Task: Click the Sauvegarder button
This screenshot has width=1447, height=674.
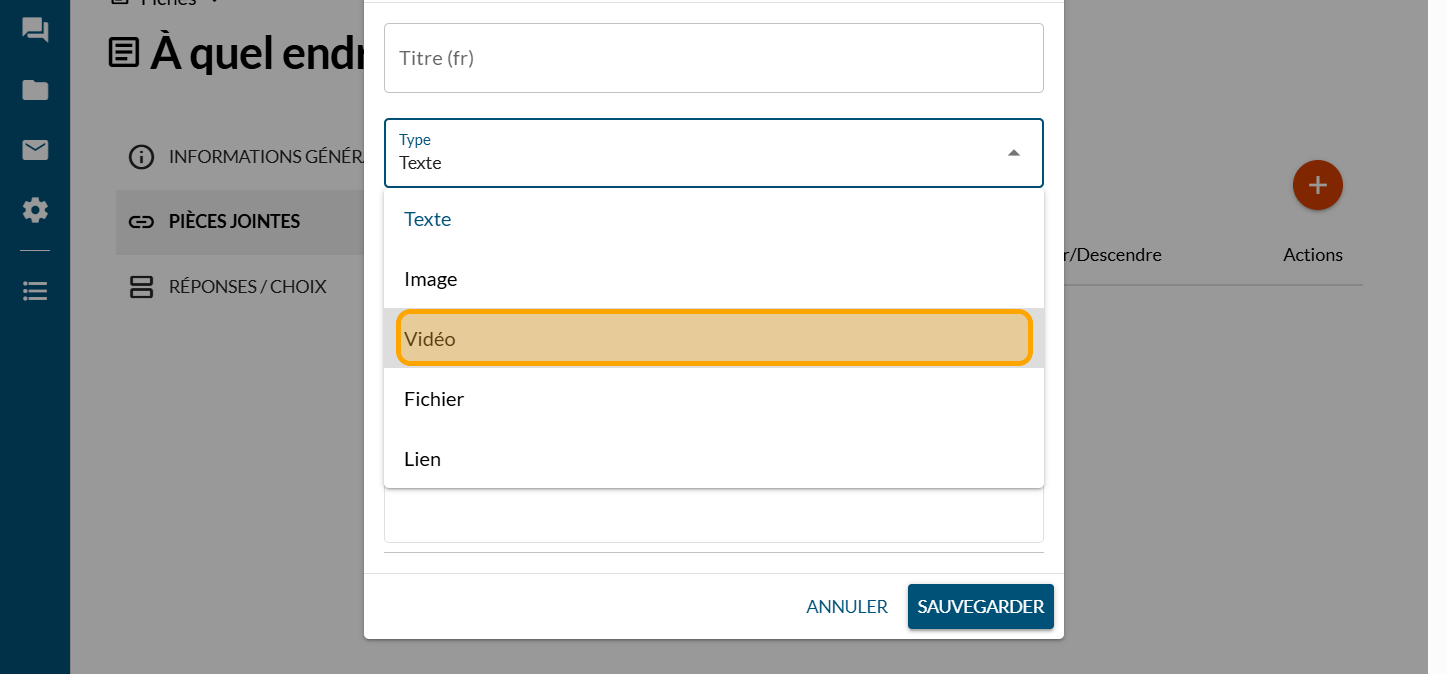Action: tap(980, 607)
